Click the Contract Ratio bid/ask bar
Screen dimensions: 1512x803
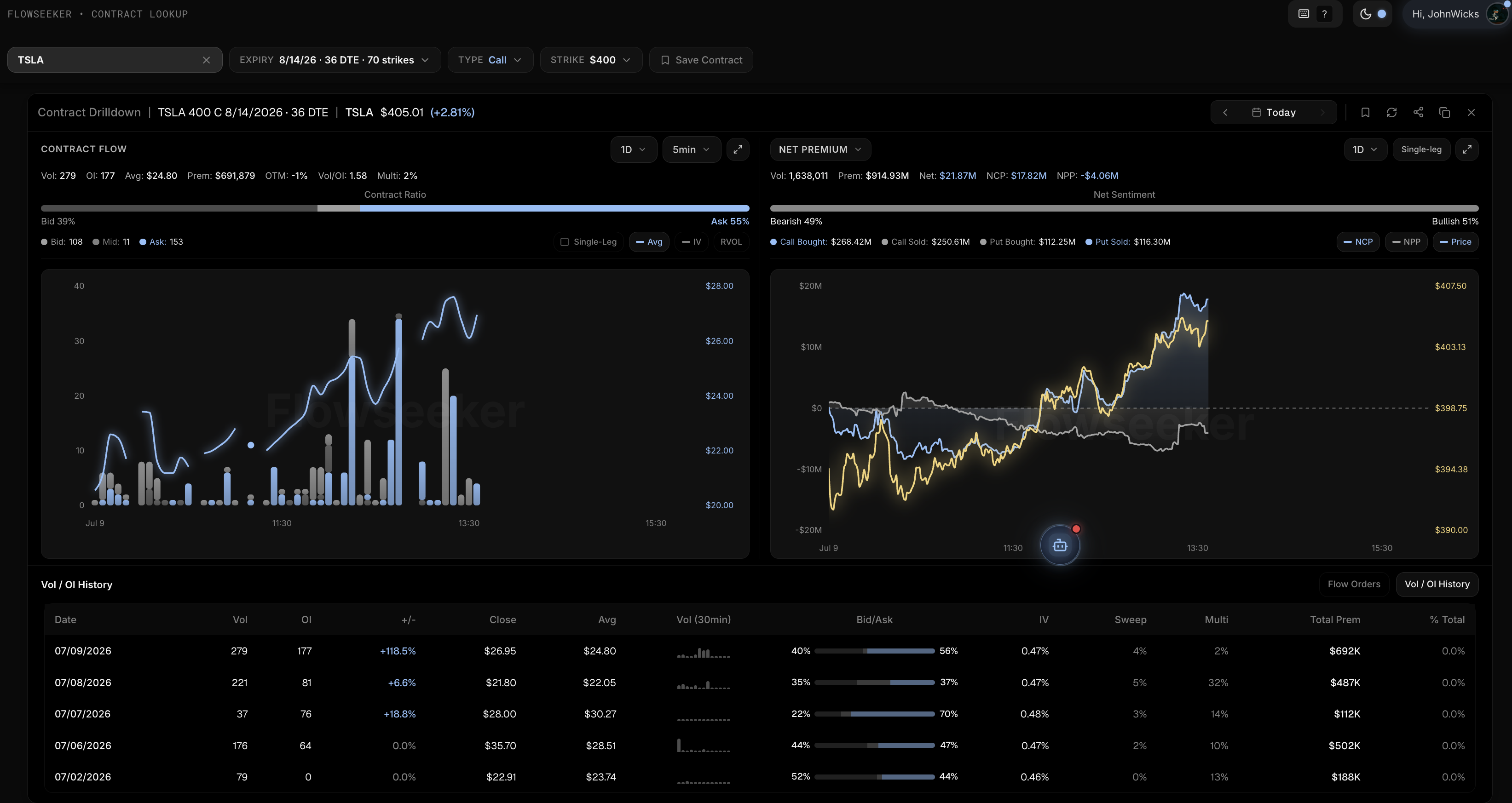pos(395,208)
